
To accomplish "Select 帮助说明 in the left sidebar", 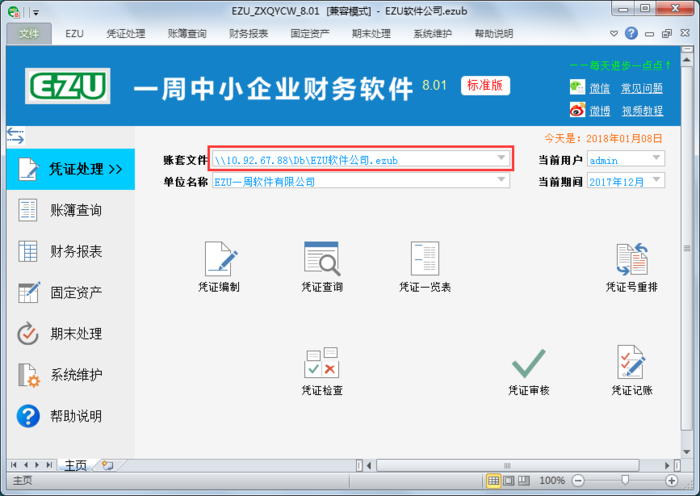I will pyautogui.click(x=71, y=416).
